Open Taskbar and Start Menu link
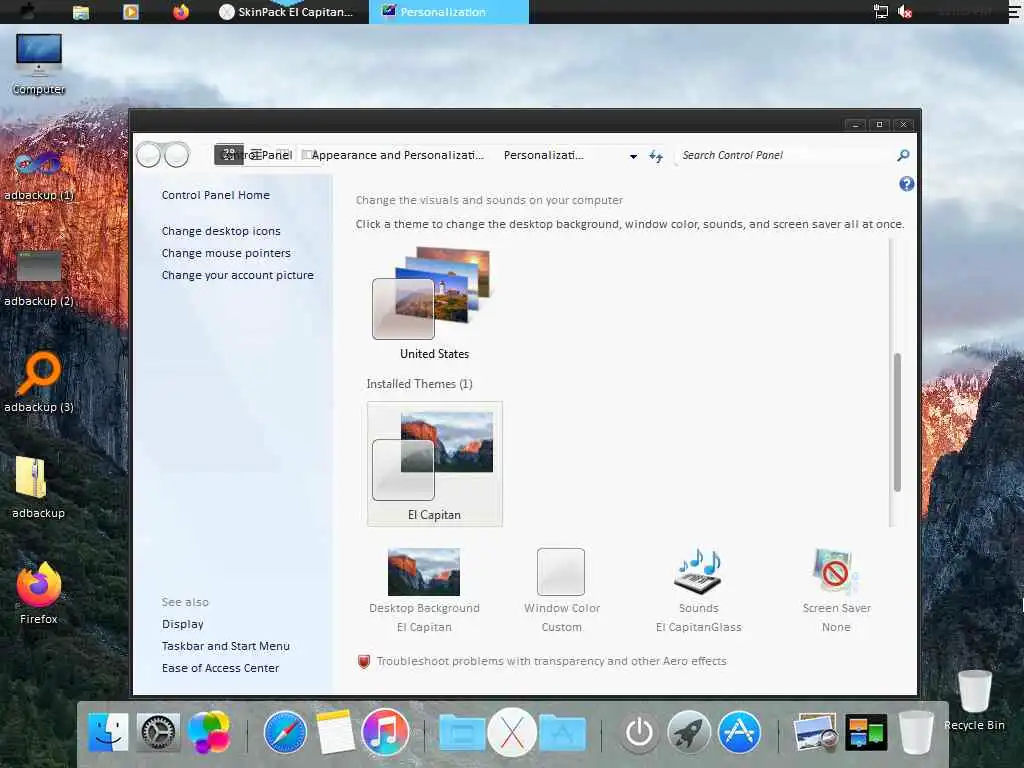 coord(226,646)
